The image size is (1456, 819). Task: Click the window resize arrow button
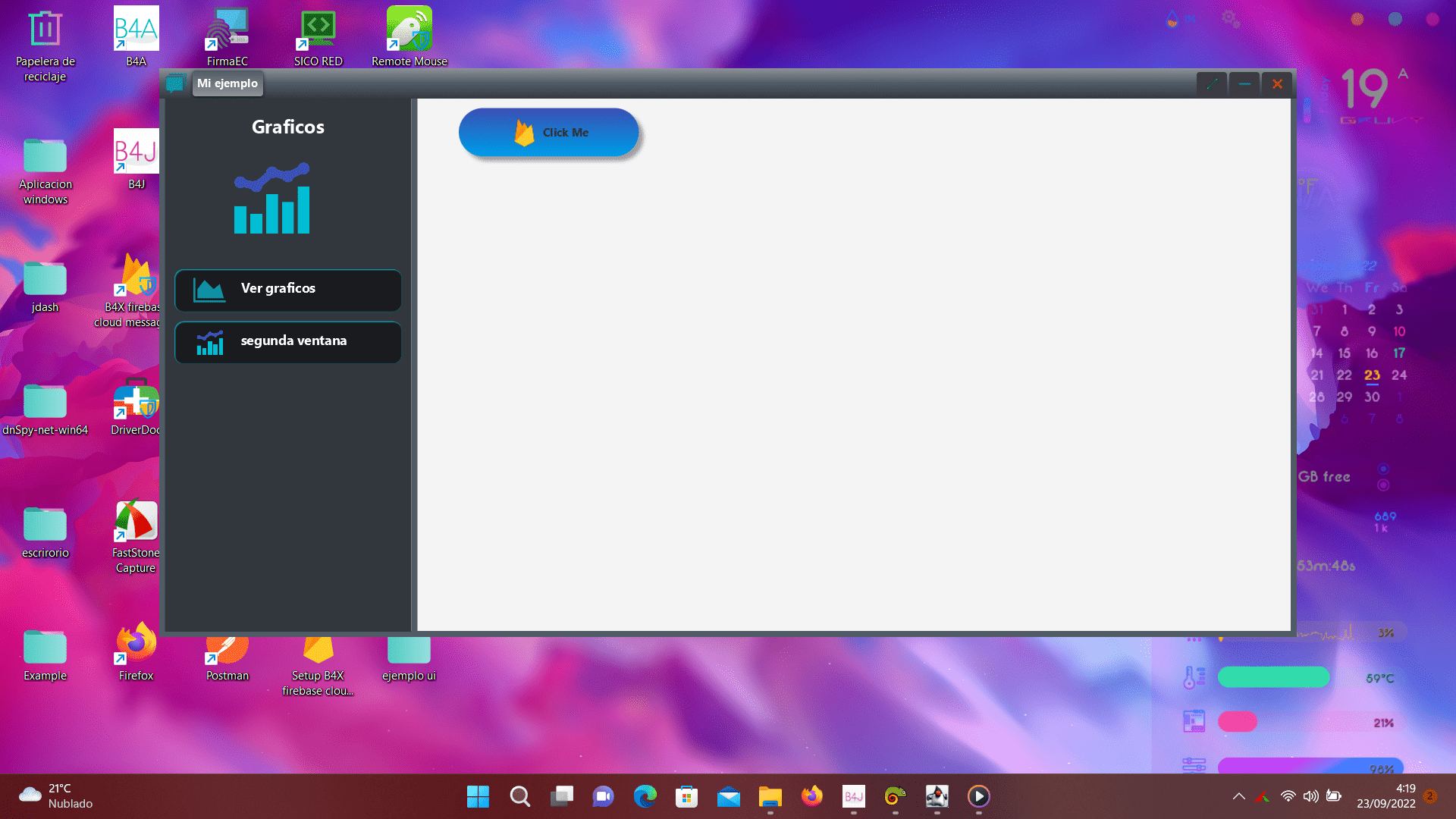pyautogui.click(x=1211, y=84)
